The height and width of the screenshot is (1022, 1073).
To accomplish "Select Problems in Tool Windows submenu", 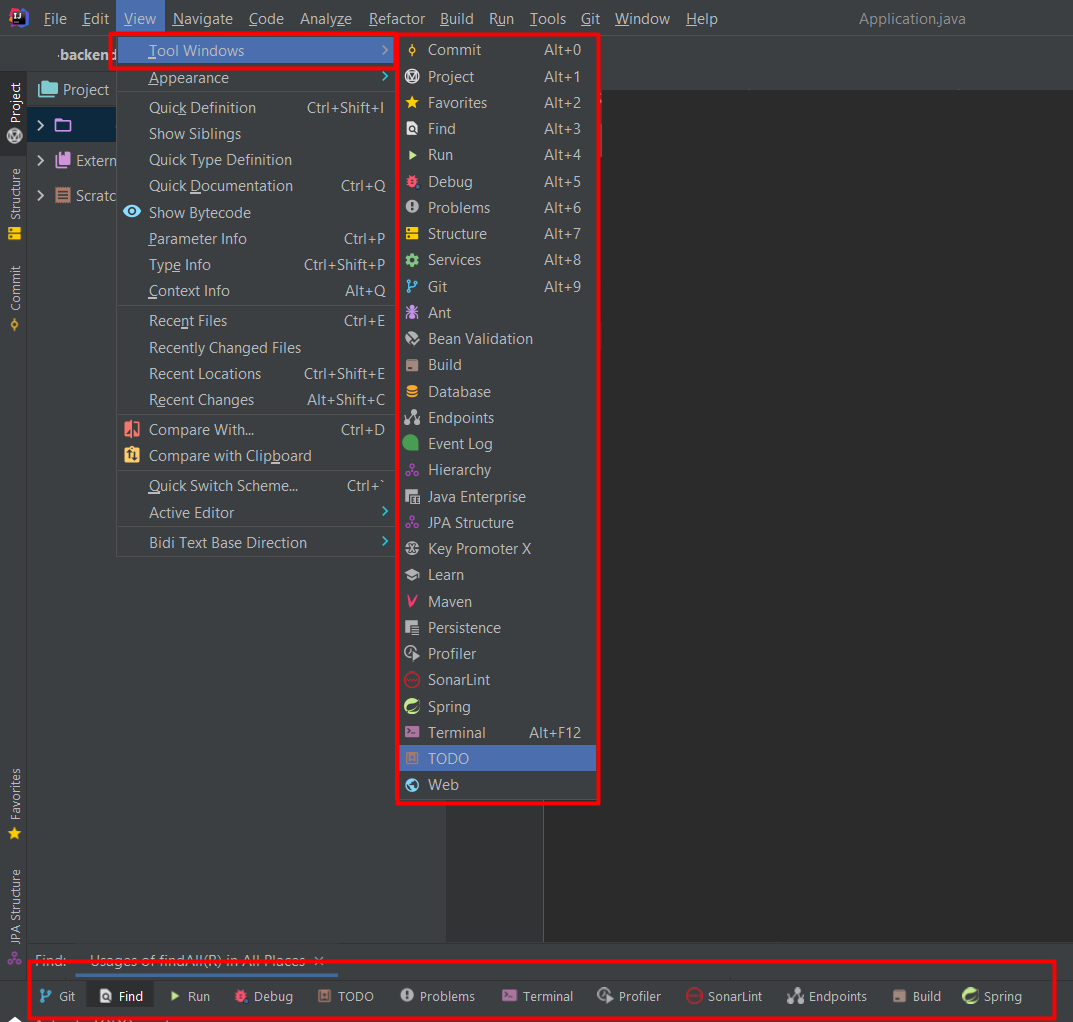I will click(x=497, y=207).
